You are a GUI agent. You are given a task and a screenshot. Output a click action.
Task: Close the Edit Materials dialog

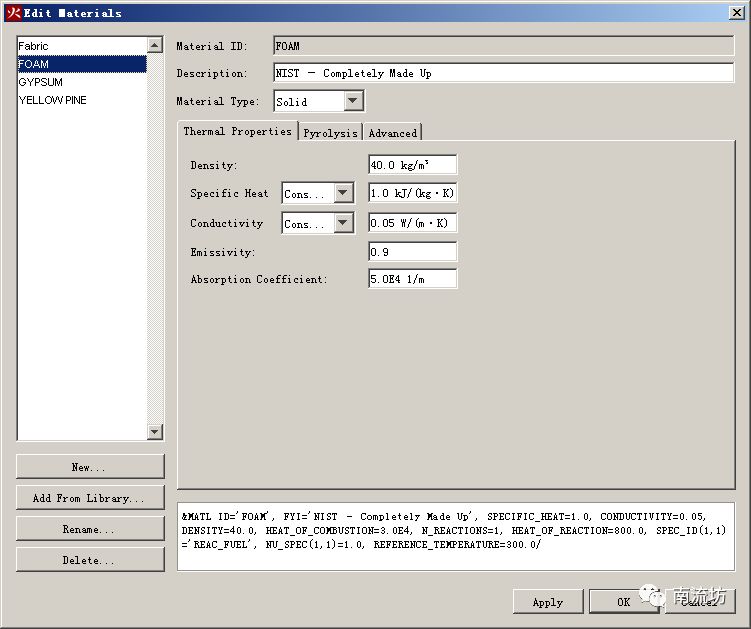pyautogui.click(x=737, y=13)
